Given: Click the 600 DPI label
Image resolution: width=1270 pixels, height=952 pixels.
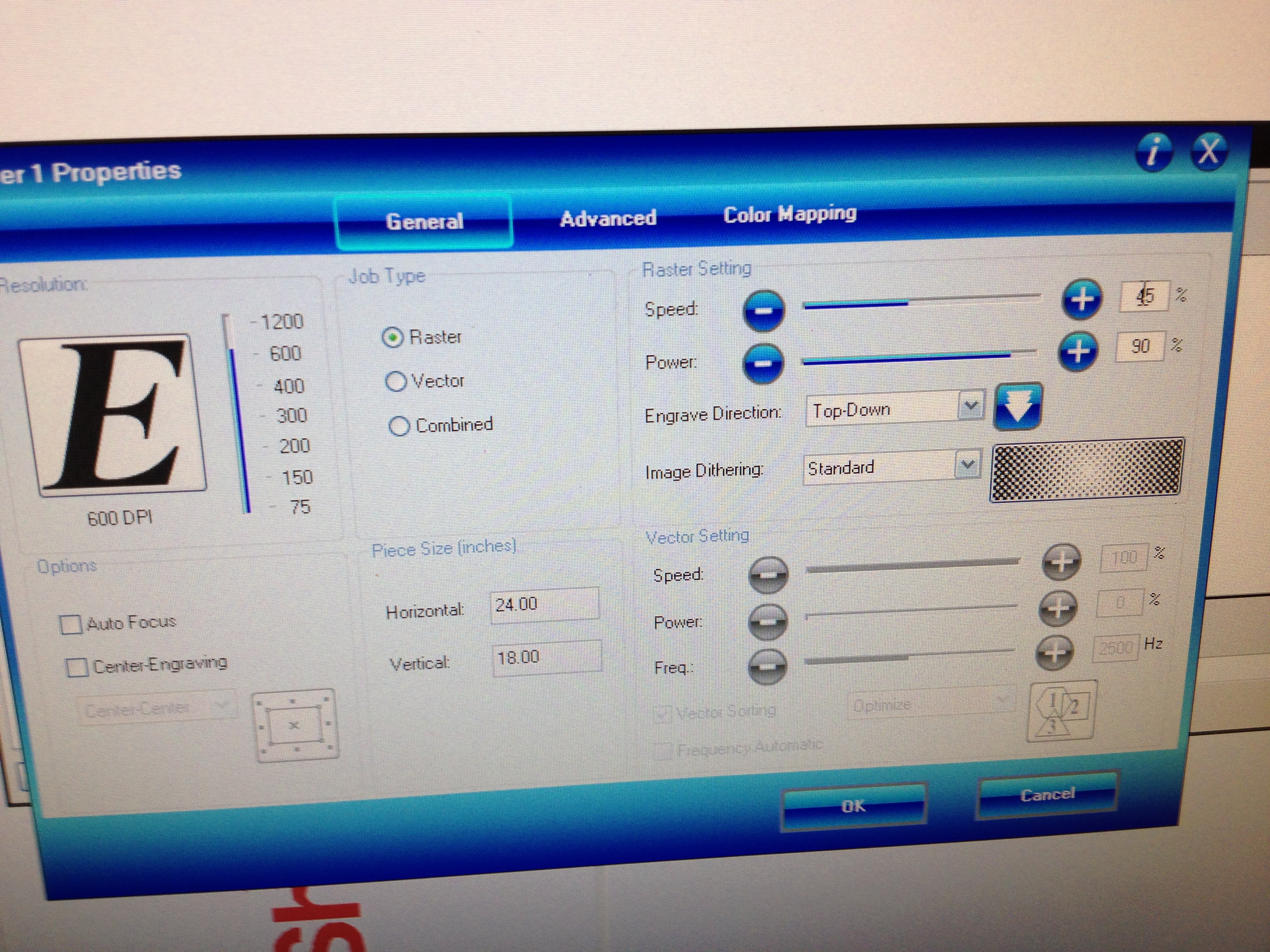Looking at the screenshot, I should point(120,518).
